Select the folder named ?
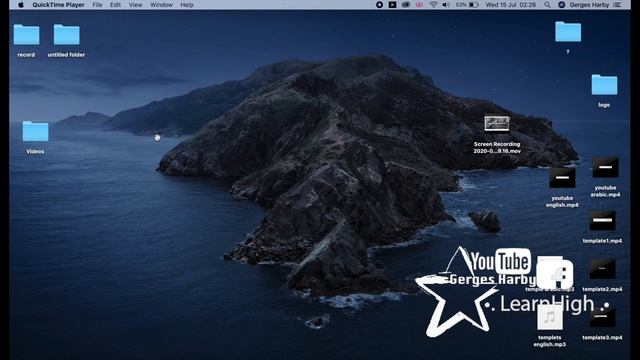 [x=568, y=32]
